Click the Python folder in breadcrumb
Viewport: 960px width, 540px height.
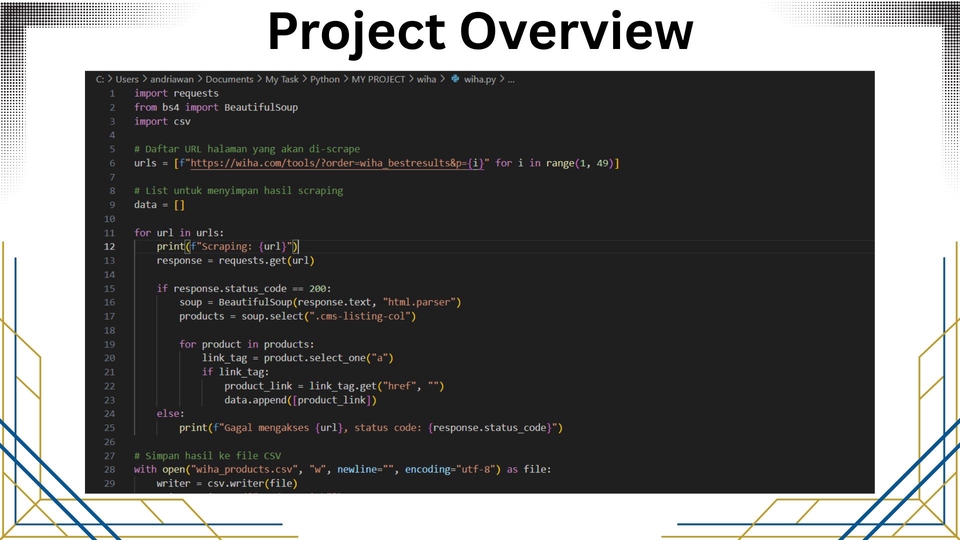pyautogui.click(x=325, y=79)
